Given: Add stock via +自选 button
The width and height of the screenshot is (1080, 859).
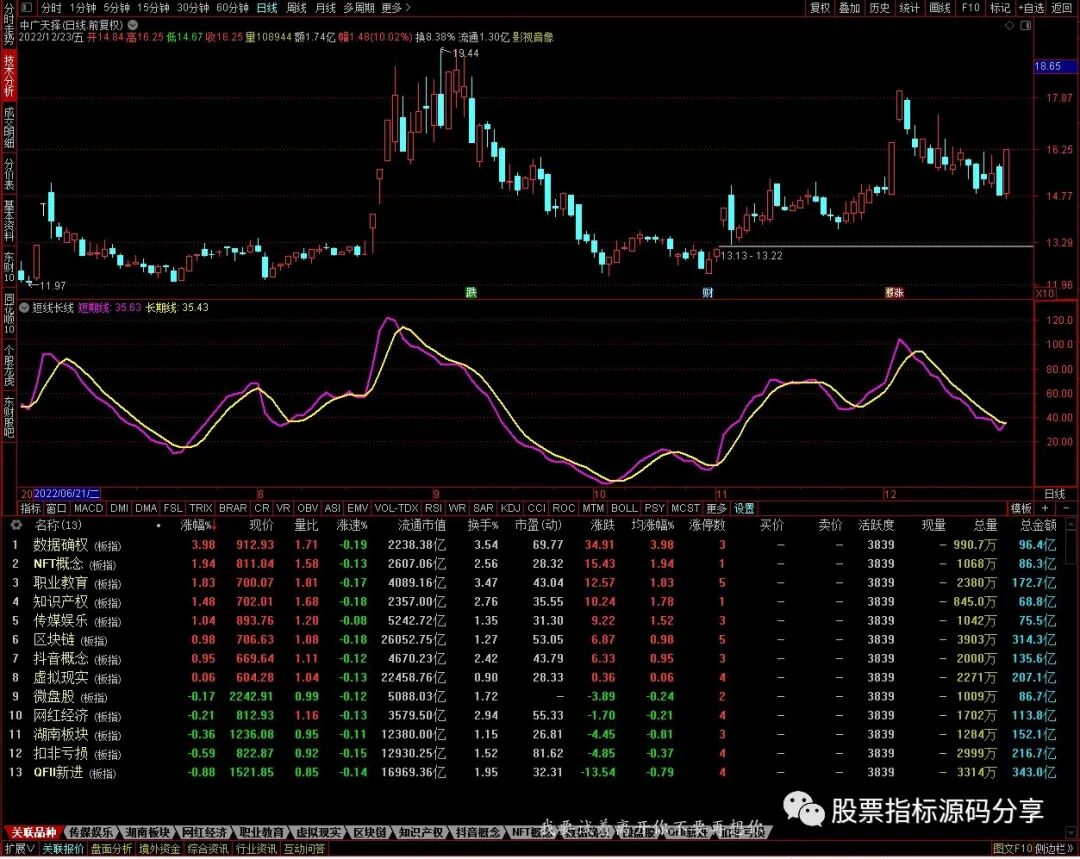Looking at the screenshot, I should pos(1031,8).
